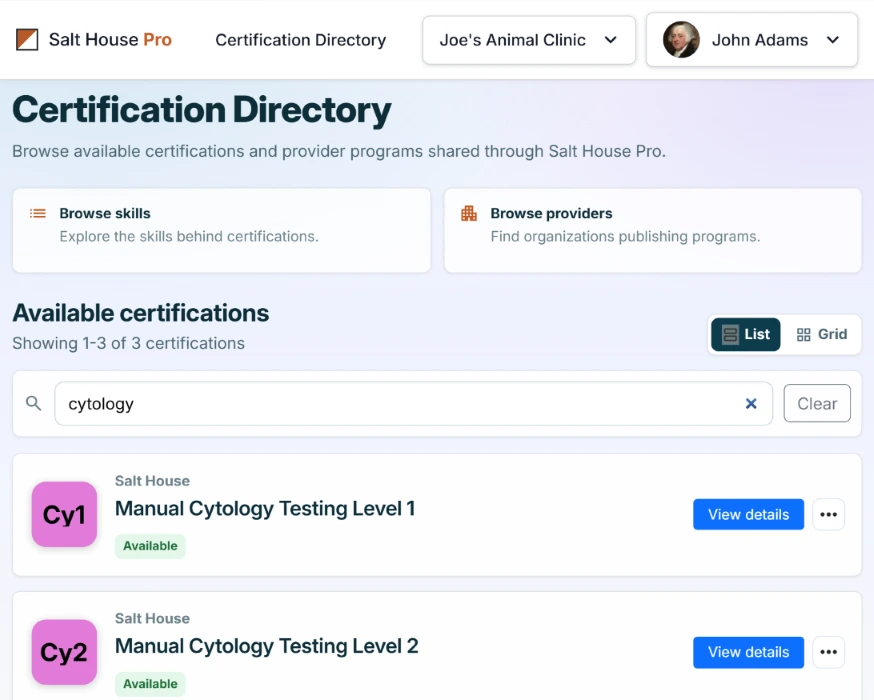Expand the Joe's Animal Clinic dropdown
874x700 pixels.
coord(528,40)
